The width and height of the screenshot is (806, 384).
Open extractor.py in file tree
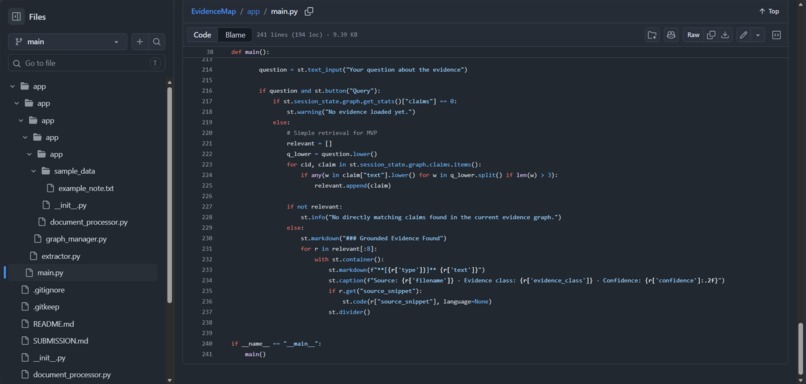coord(61,256)
